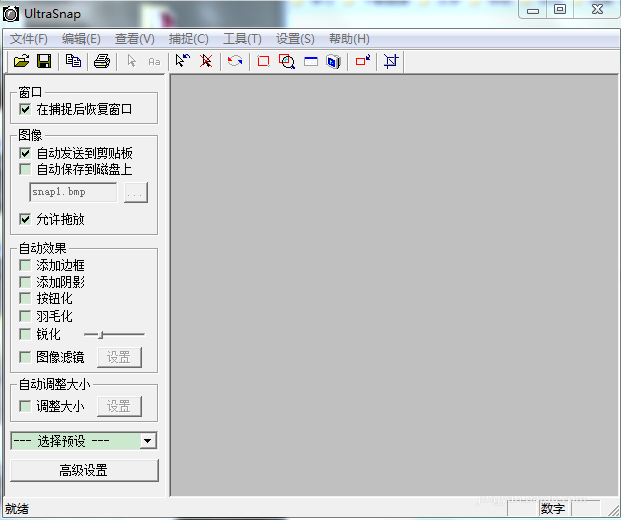Enable the 锐化 checkbox
The width and height of the screenshot is (621, 520).
pos(25,334)
